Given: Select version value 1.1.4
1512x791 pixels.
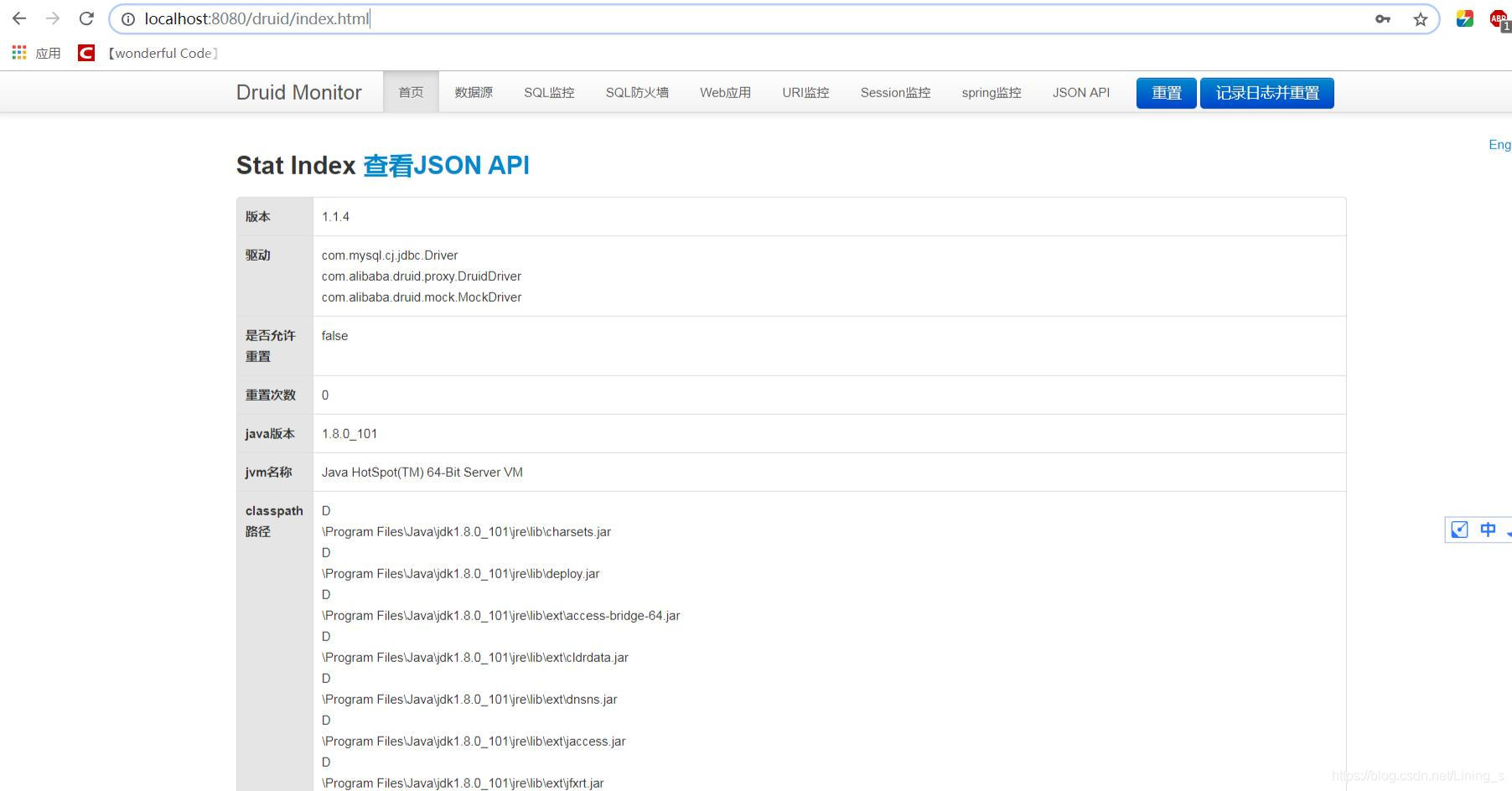Looking at the screenshot, I should click(x=335, y=216).
